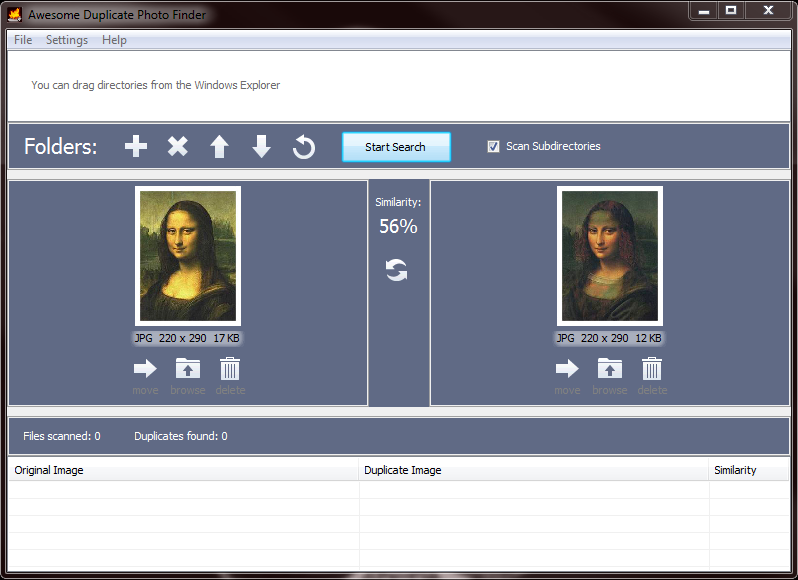Screen dimensions: 798x580
Task: Click the trash delete icon under right image
Action: (x=652, y=368)
